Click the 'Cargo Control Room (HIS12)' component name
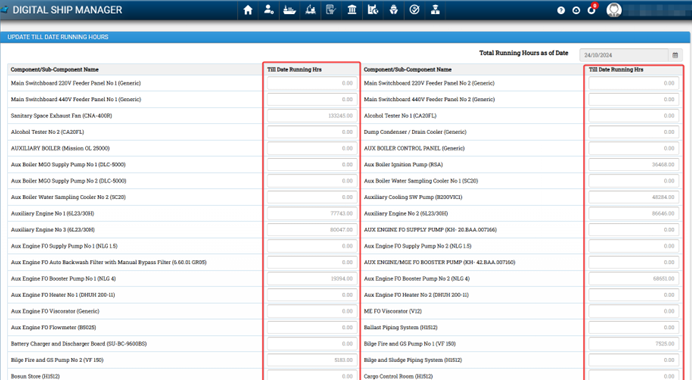 399,376
